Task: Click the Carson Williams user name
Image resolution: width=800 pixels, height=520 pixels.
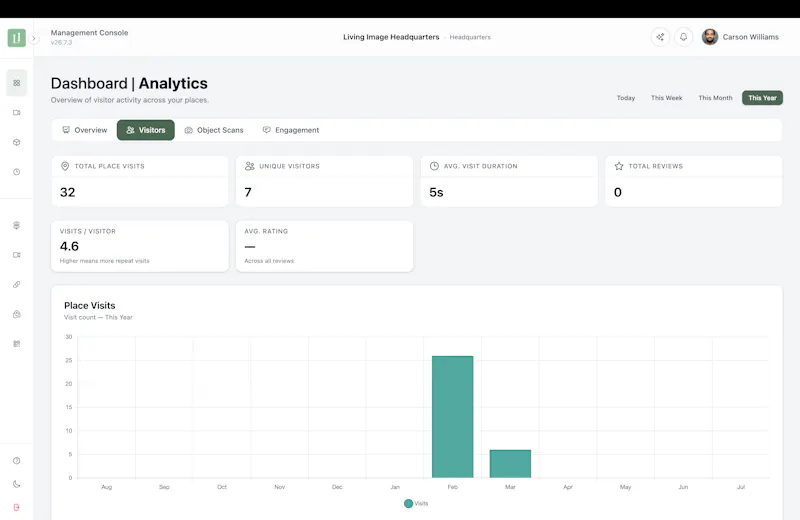Action: (751, 37)
